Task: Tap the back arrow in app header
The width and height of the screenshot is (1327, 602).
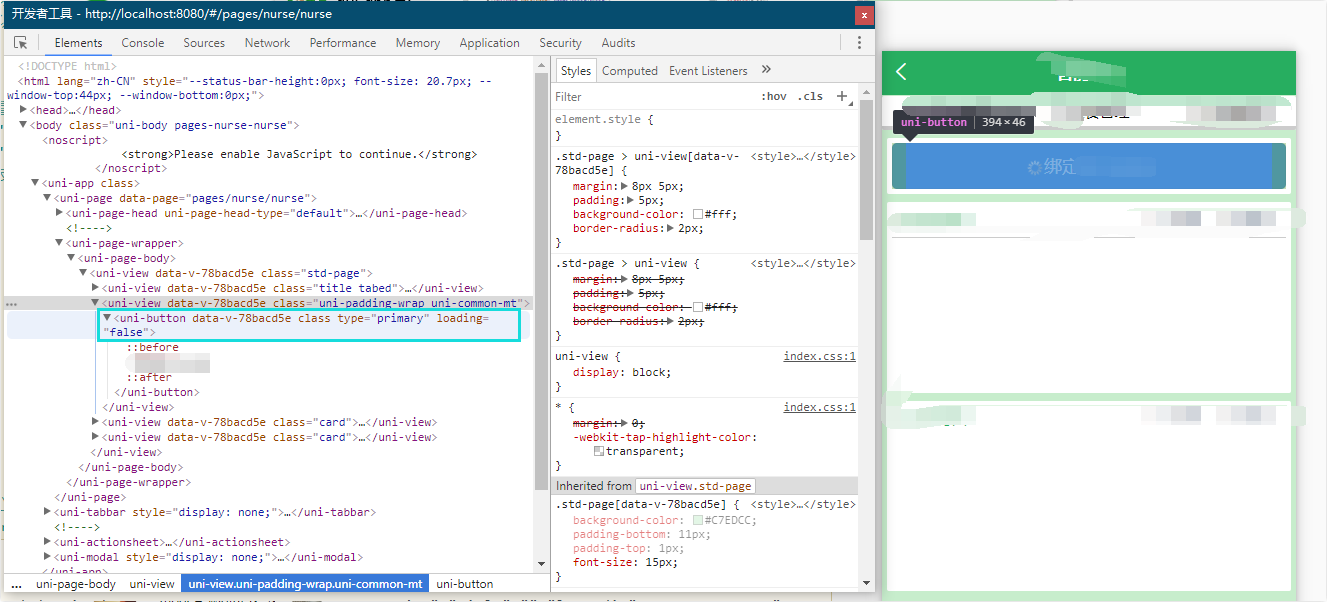Action: 902,71
